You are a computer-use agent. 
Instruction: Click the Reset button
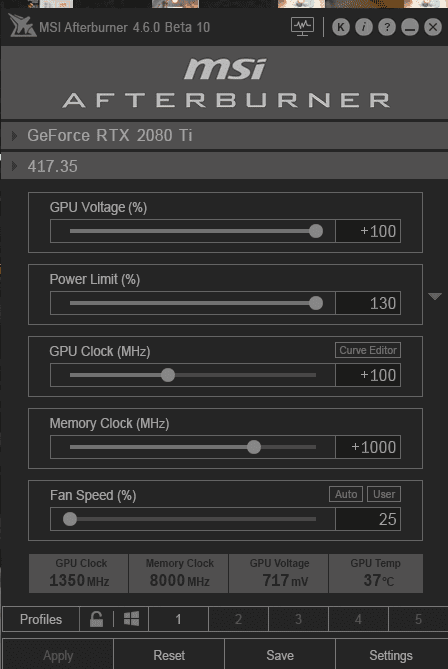(x=169, y=655)
